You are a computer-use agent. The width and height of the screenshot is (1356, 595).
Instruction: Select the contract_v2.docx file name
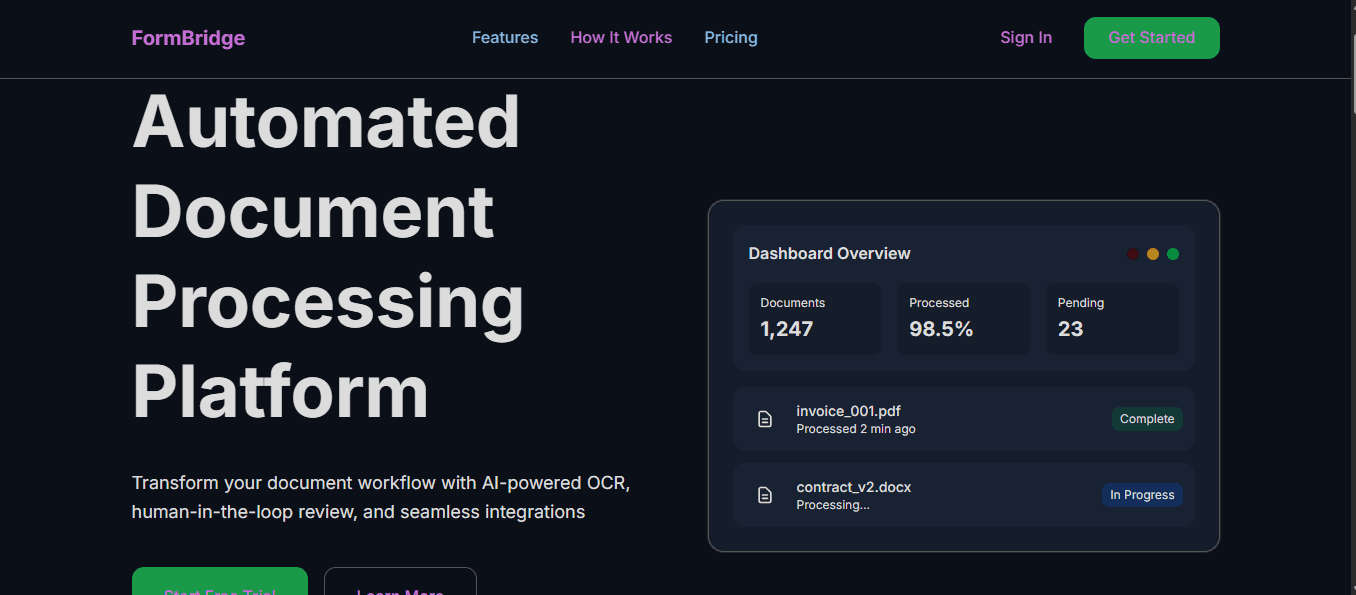coord(854,487)
